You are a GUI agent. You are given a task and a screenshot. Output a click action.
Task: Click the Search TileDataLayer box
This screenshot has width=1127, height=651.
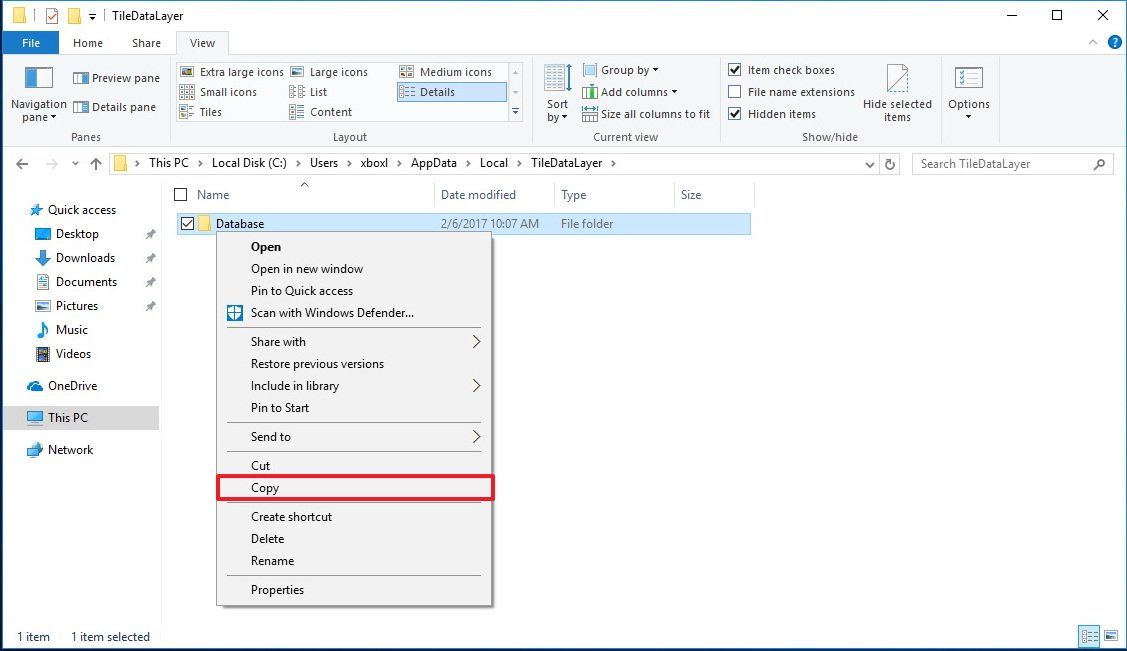[x=1005, y=163]
